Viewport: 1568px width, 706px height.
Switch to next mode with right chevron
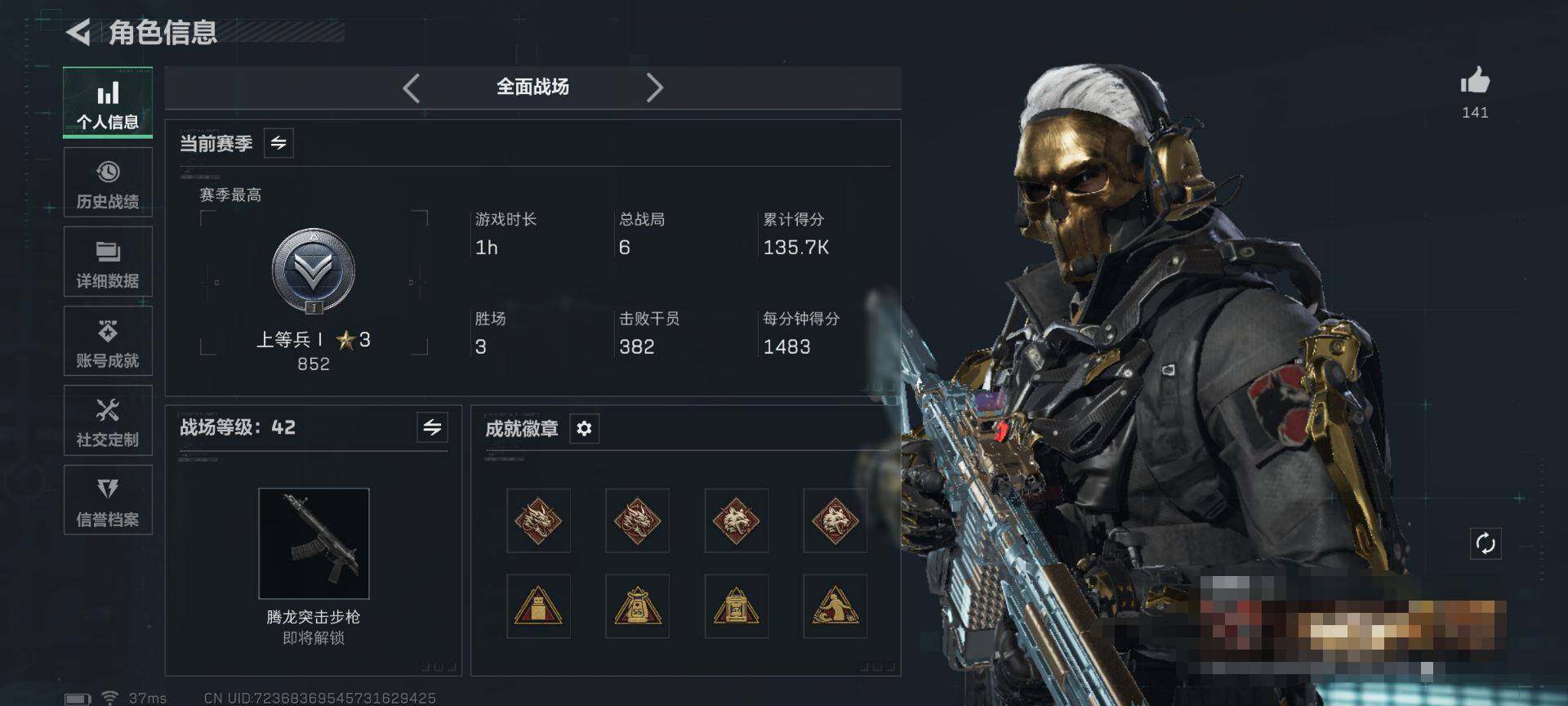click(654, 87)
